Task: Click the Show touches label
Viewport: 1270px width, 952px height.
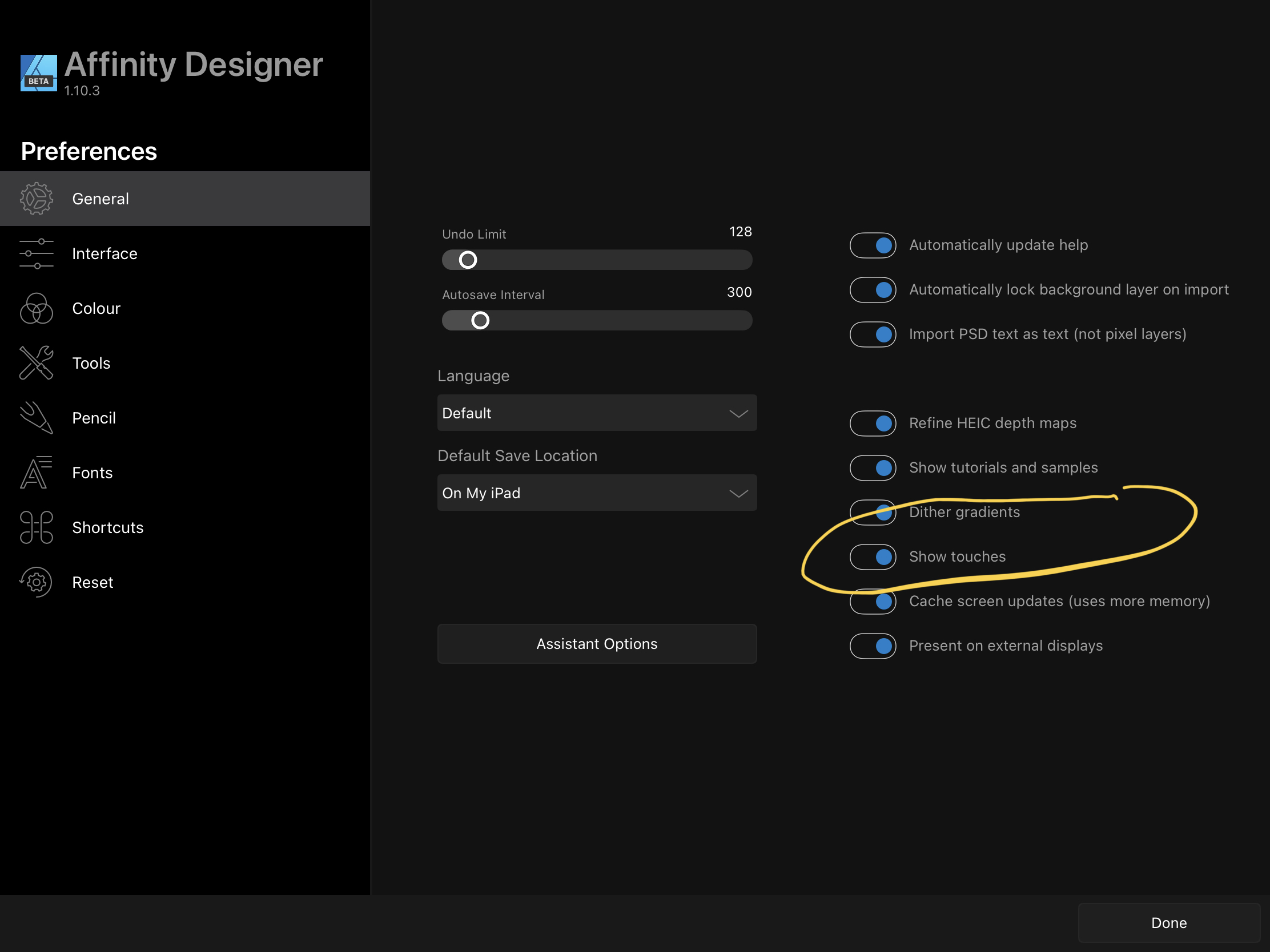Action: 957,556
